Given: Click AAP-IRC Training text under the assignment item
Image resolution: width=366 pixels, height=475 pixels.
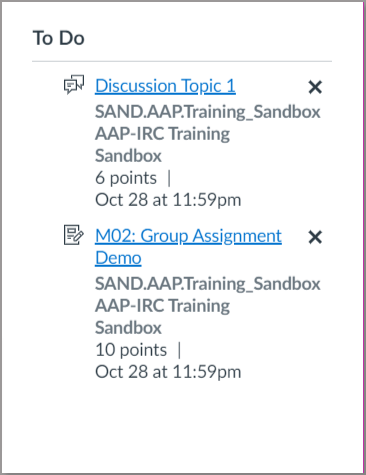Looking at the screenshot, I should [162, 306].
